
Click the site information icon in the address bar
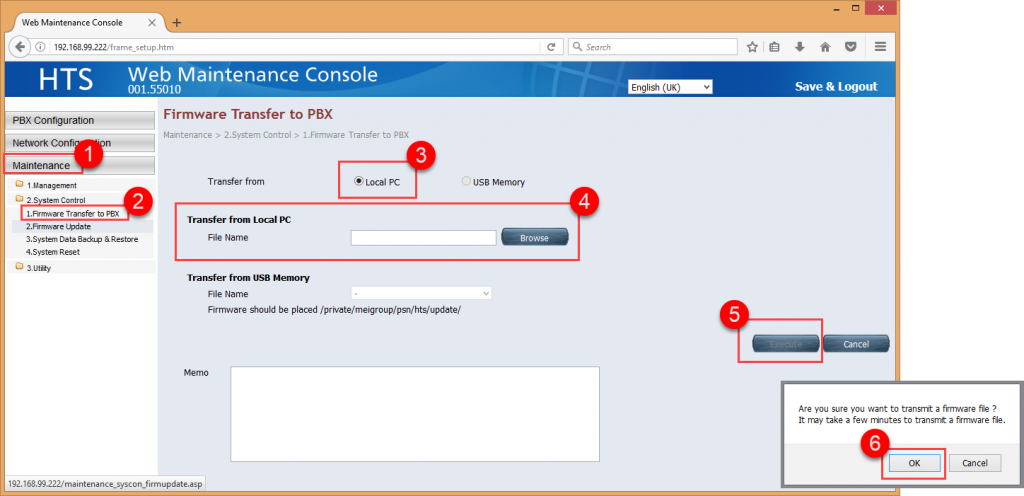(x=40, y=47)
